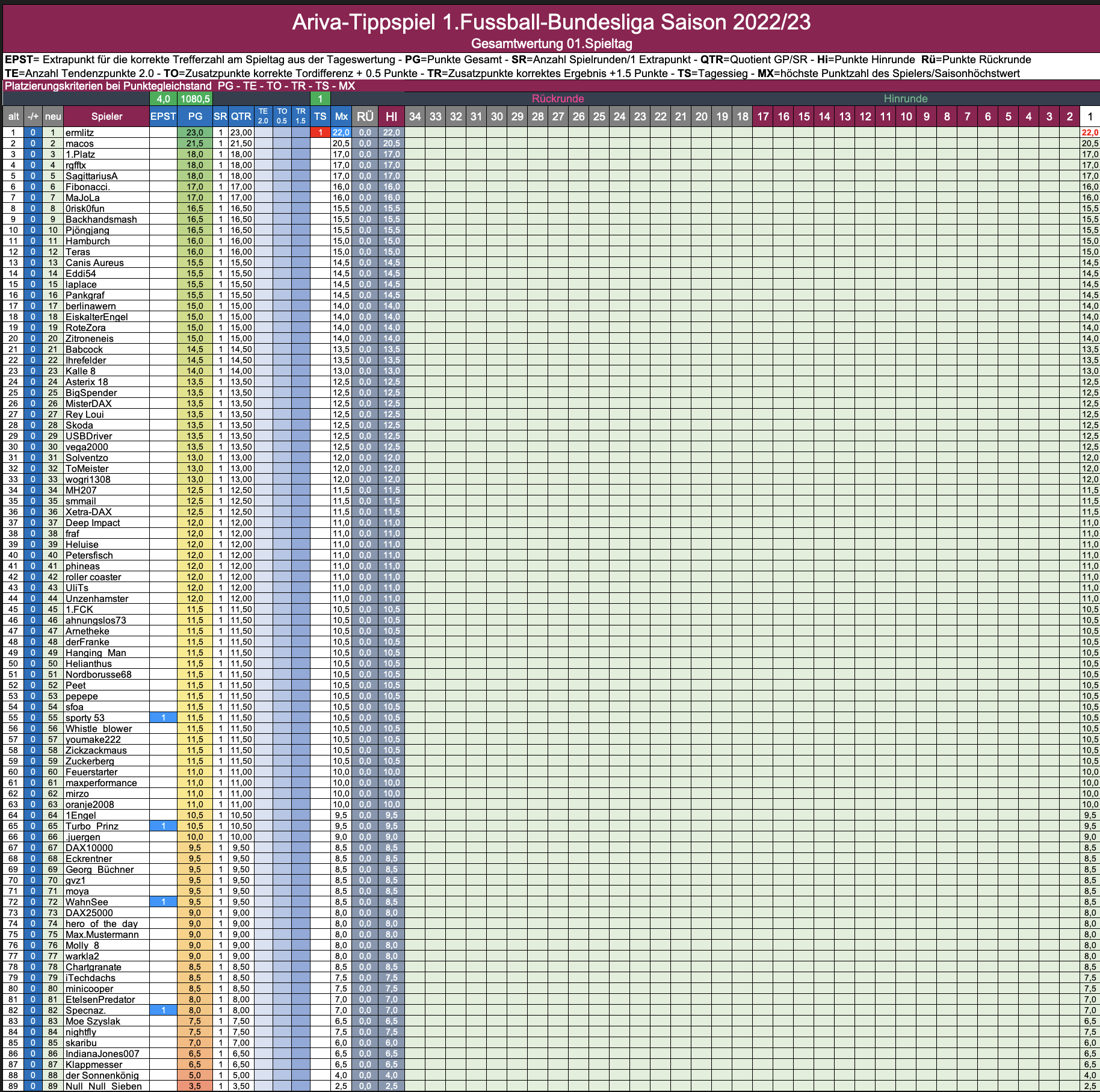Click the 'Spieler' column header
The image size is (1100, 1092).
[x=107, y=116]
